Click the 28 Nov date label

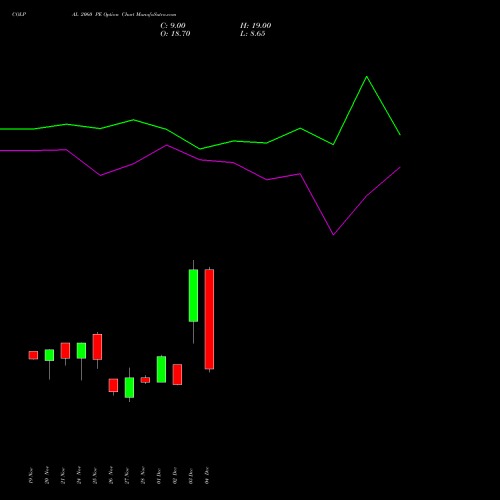143,476
